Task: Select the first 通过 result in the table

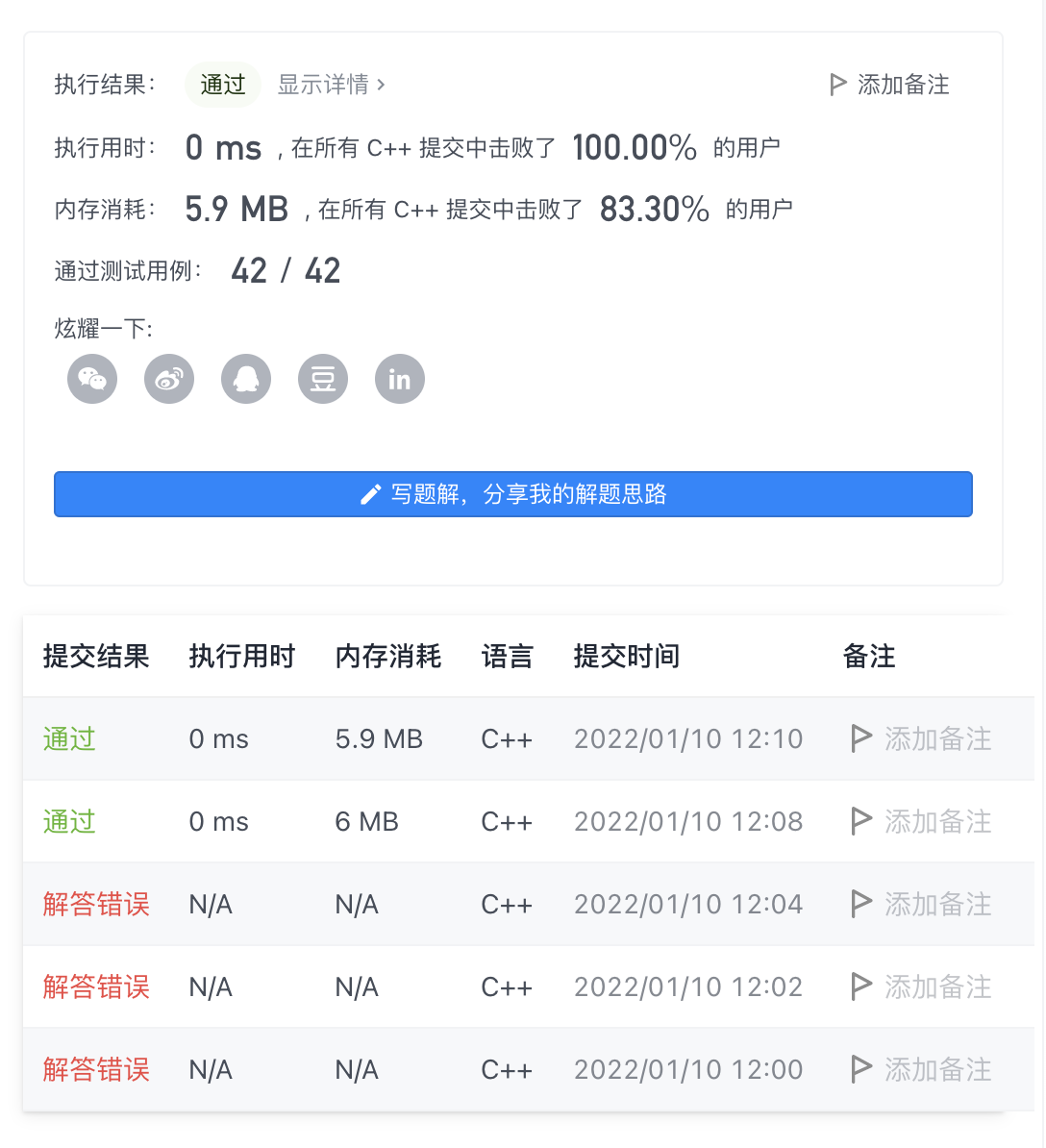Action: point(68,738)
